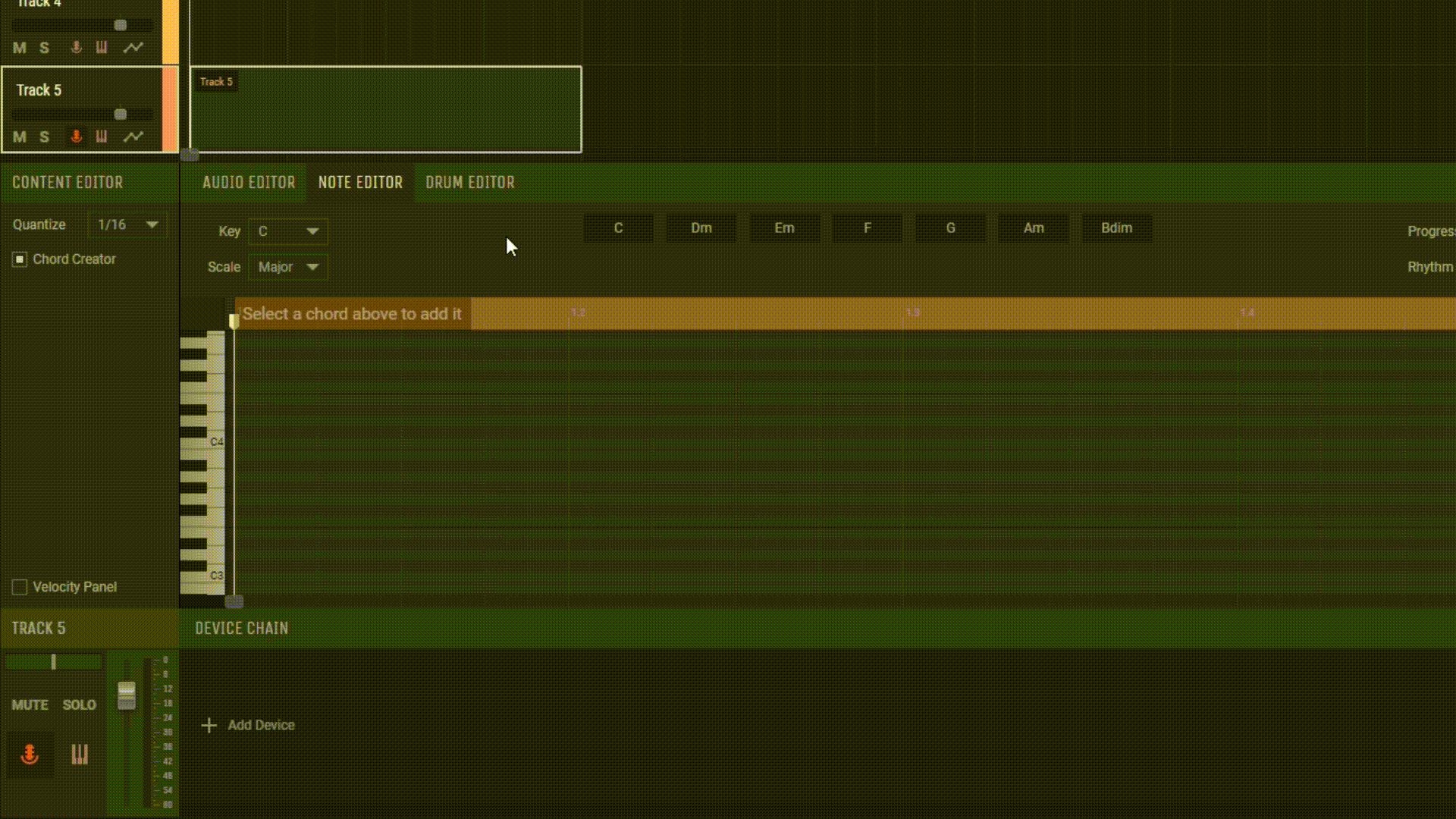This screenshot has width=1456, height=819.
Task: Click the SOLO button in Track 5 device chain
Action: [80, 705]
